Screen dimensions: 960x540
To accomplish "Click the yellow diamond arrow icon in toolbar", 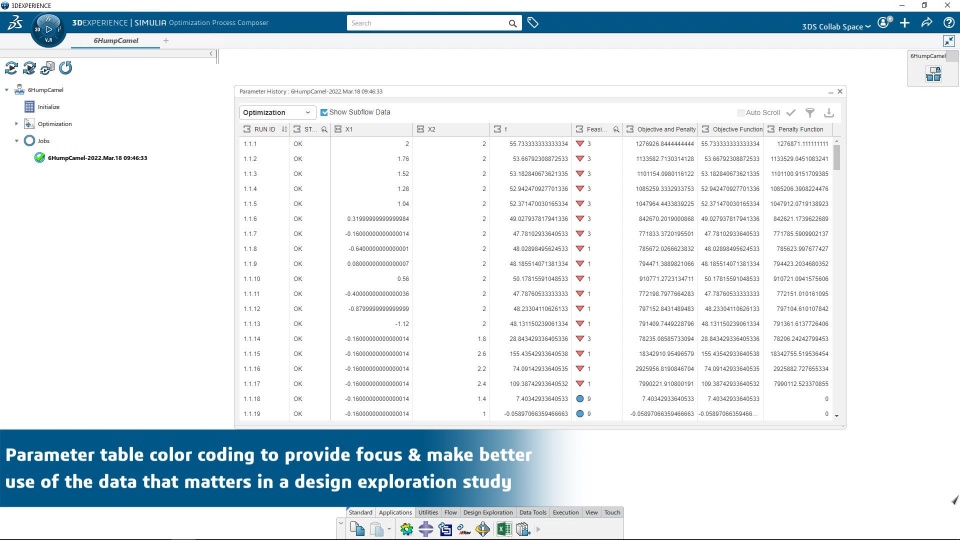I will click(x=483, y=528).
